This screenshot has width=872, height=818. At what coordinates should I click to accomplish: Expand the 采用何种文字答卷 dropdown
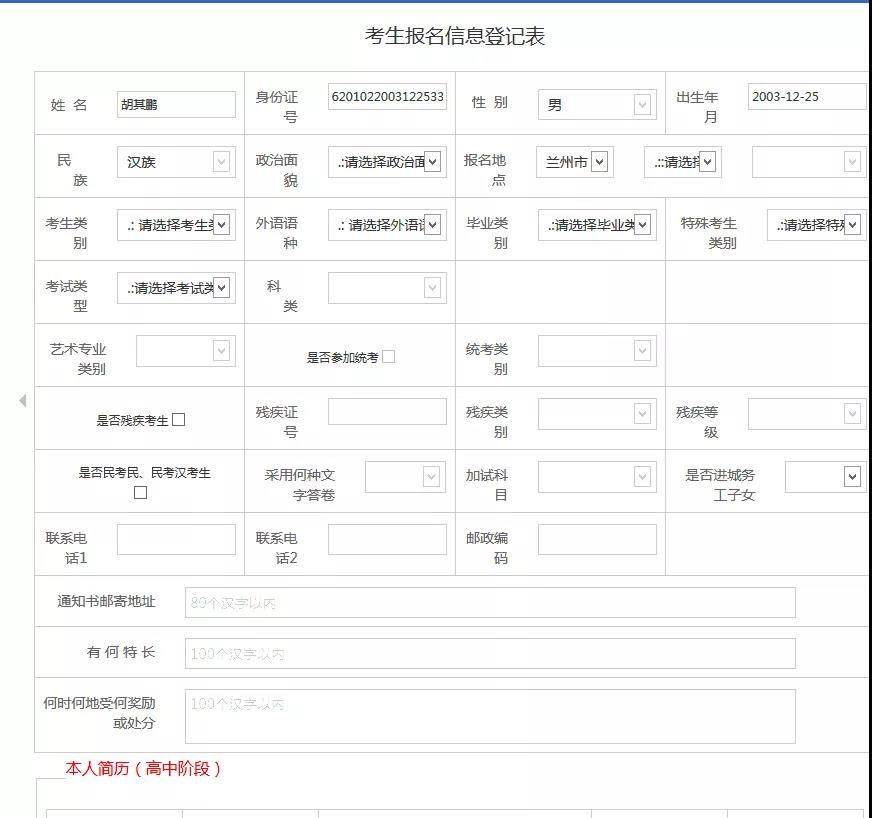point(405,477)
